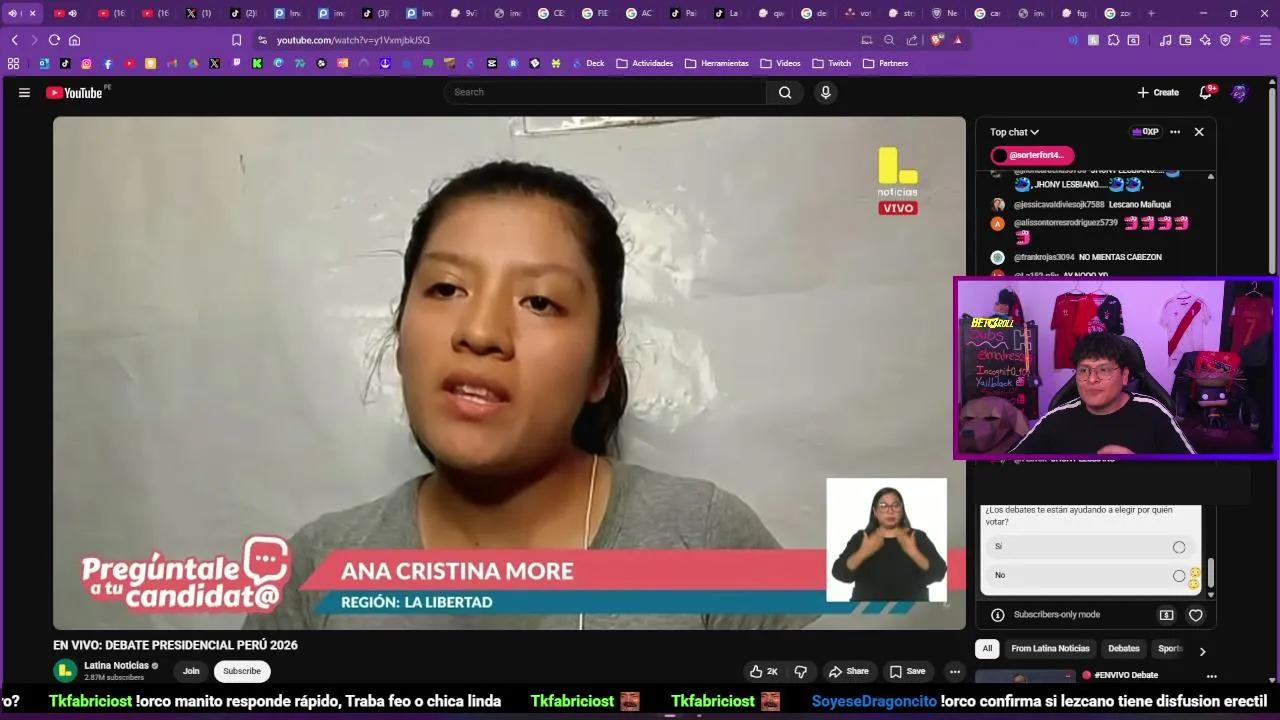This screenshot has height=720, width=1280.
Task: Open the Deck bookmark
Action: pyautogui.click(x=588, y=63)
